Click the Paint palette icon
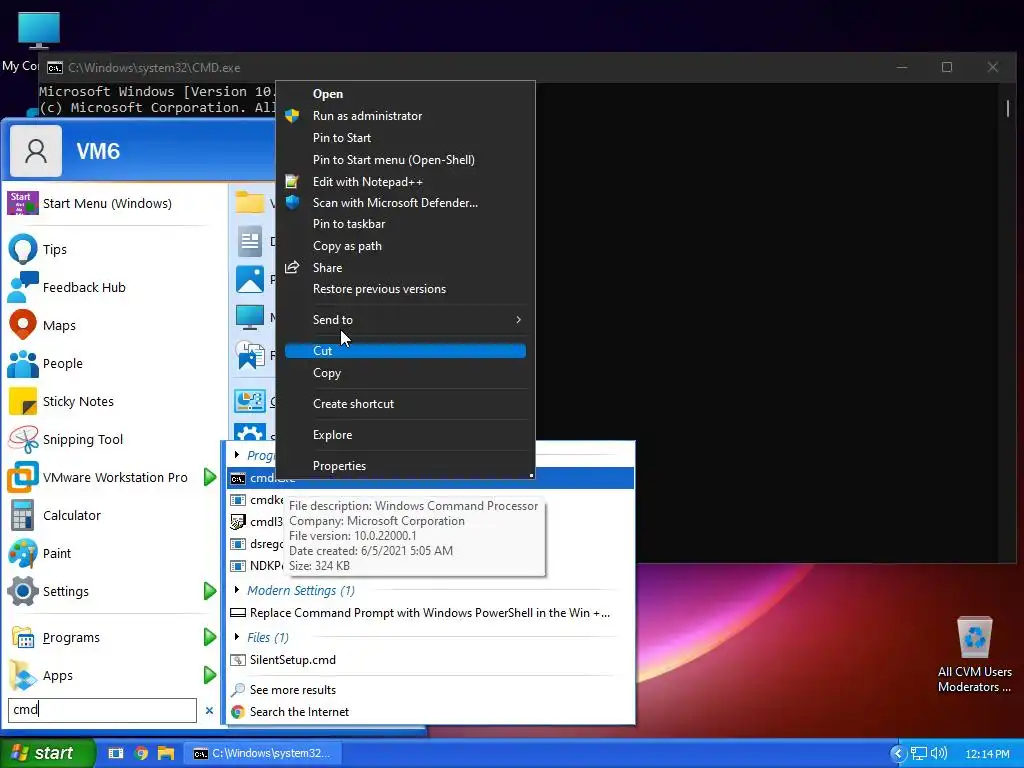The width and height of the screenshot is (1024, 768). pyautogui.click(x=23, y=553)
